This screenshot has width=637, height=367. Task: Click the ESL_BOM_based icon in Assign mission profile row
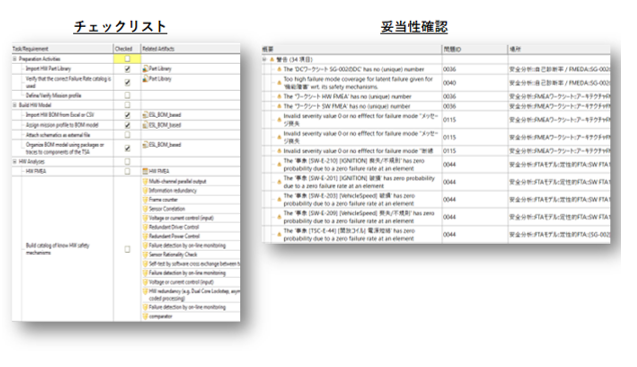[145, 125]
